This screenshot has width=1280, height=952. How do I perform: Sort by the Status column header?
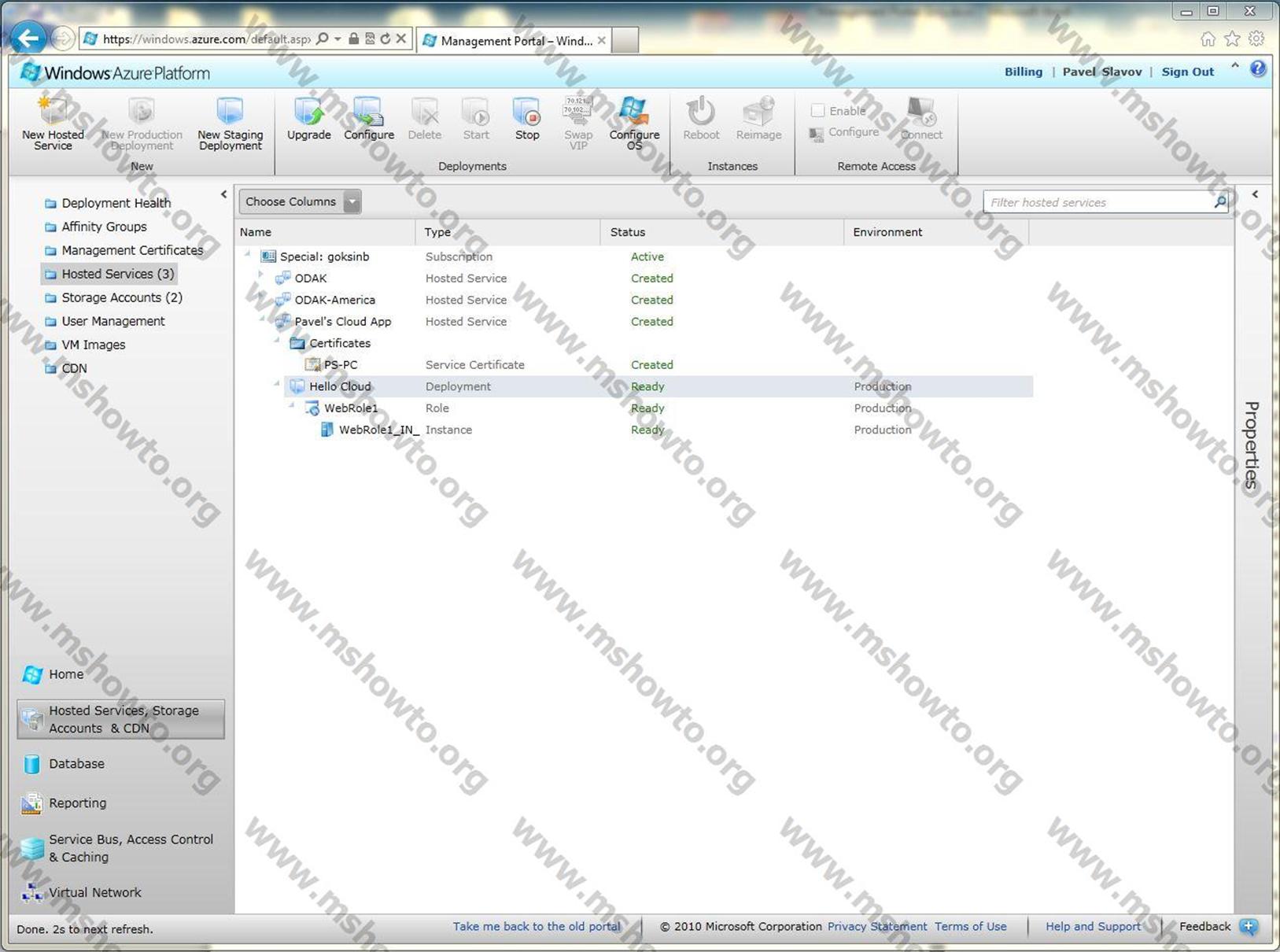[x=722, y=232]
